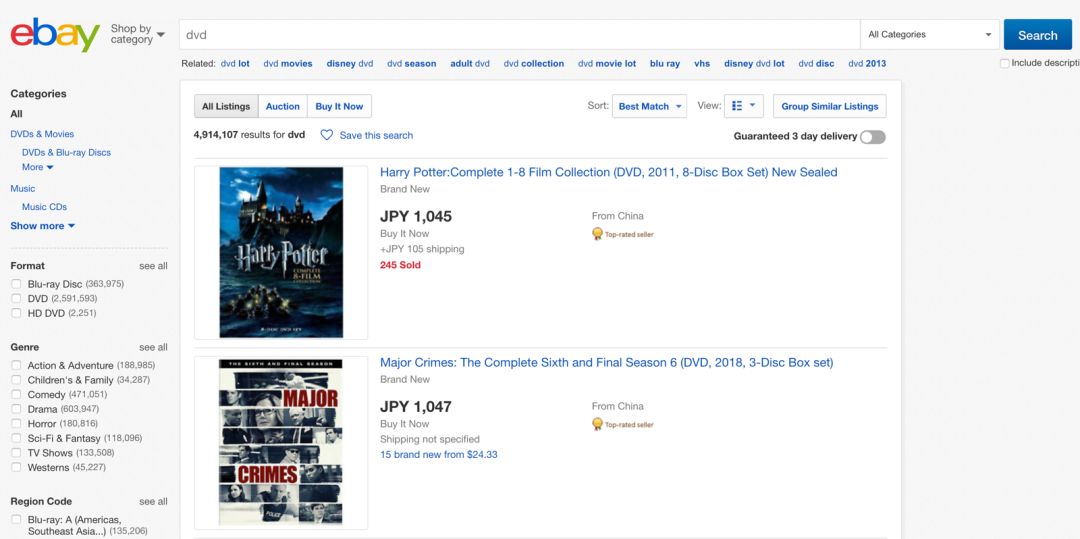This screenshot has width=1080, height=539.
Task: Click related search dvd disc
Action: click(x=816, y=63)
